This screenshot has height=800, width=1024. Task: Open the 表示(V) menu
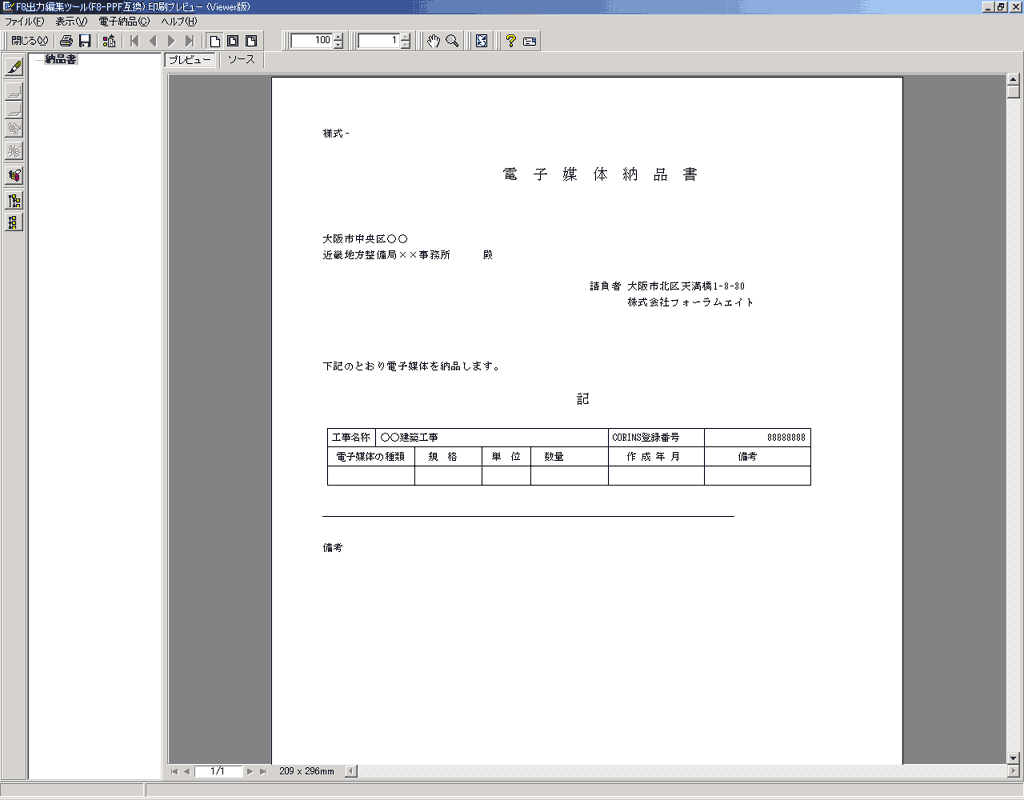click(x=71, y=22)
